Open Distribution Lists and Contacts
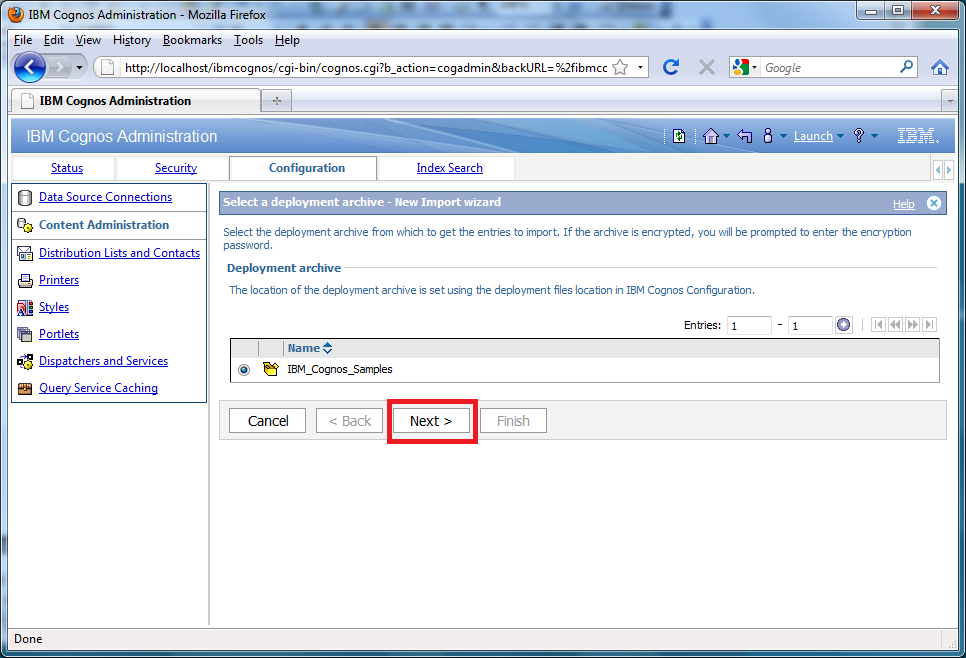This screenshot has width=966, height=658. point(120,253)
